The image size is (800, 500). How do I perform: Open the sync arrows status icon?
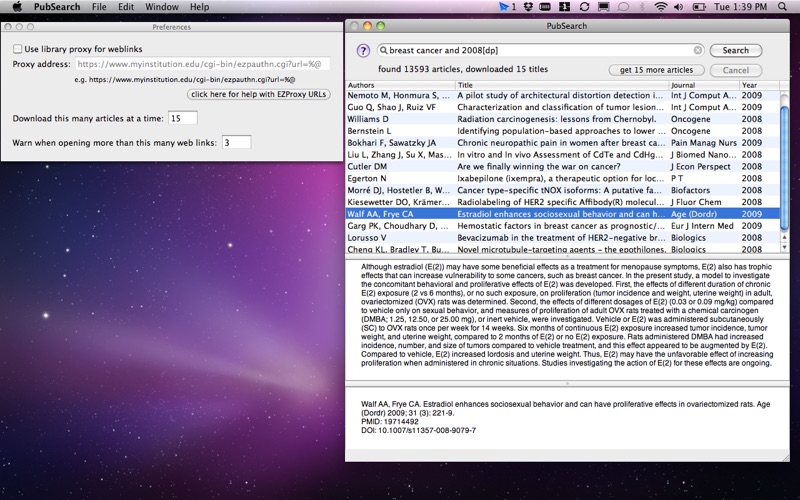point(584,7)
